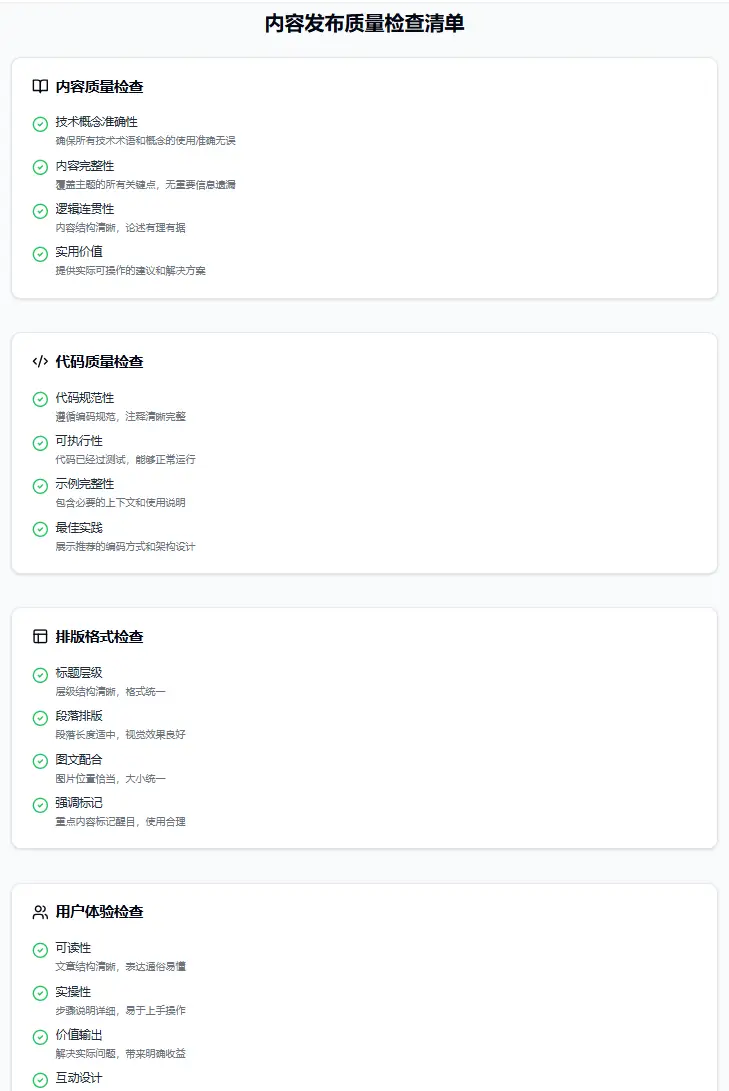Toggle the check mark for 示例完整性
The image size is (729, 1091).
pyautogui.click(x=40, y=486)
